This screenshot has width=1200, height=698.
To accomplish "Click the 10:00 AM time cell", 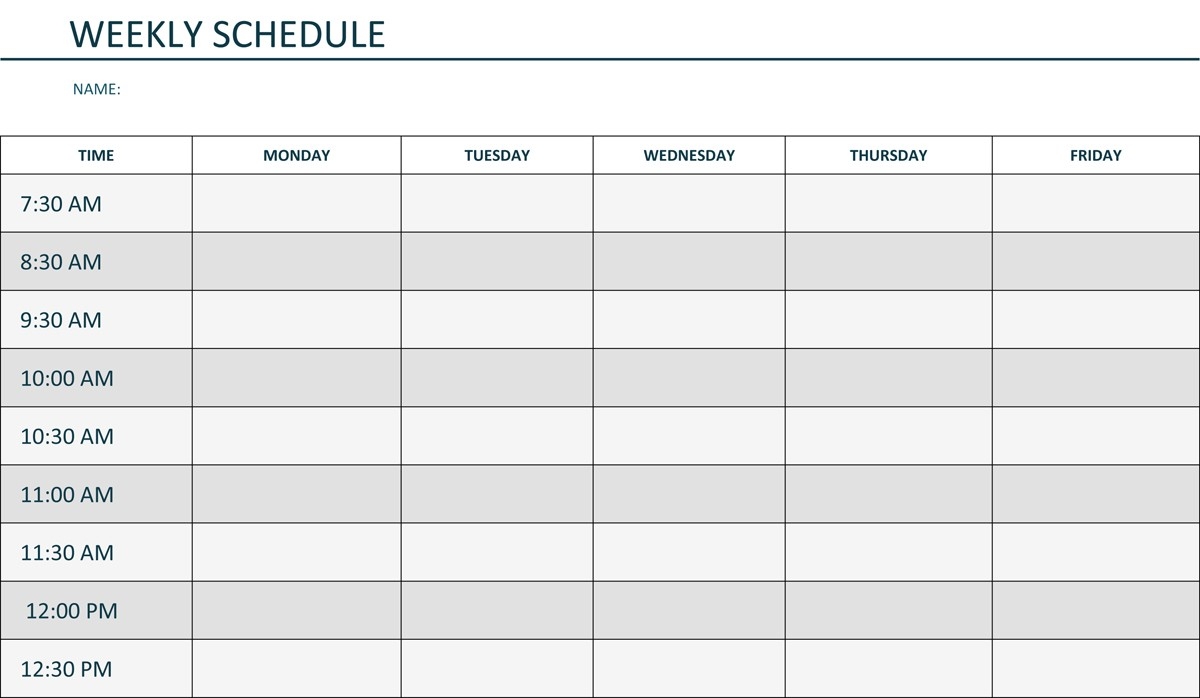I will (96, 378).
